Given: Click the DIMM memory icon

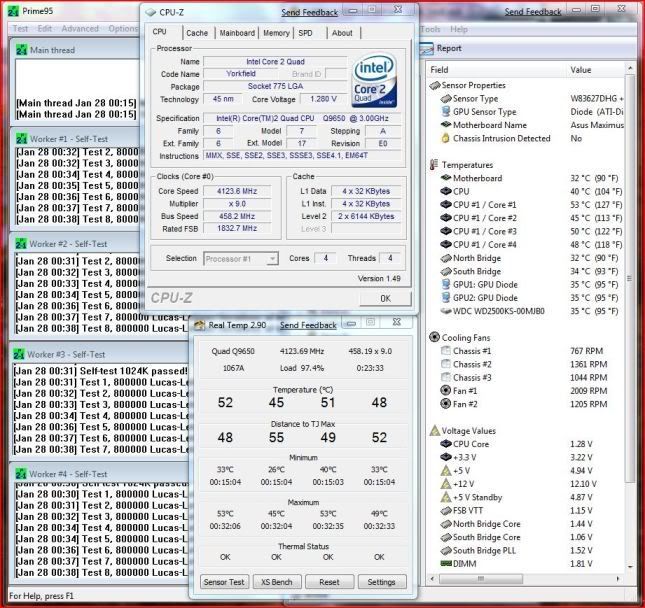Looking at the screenshot, I should [446, 563].
